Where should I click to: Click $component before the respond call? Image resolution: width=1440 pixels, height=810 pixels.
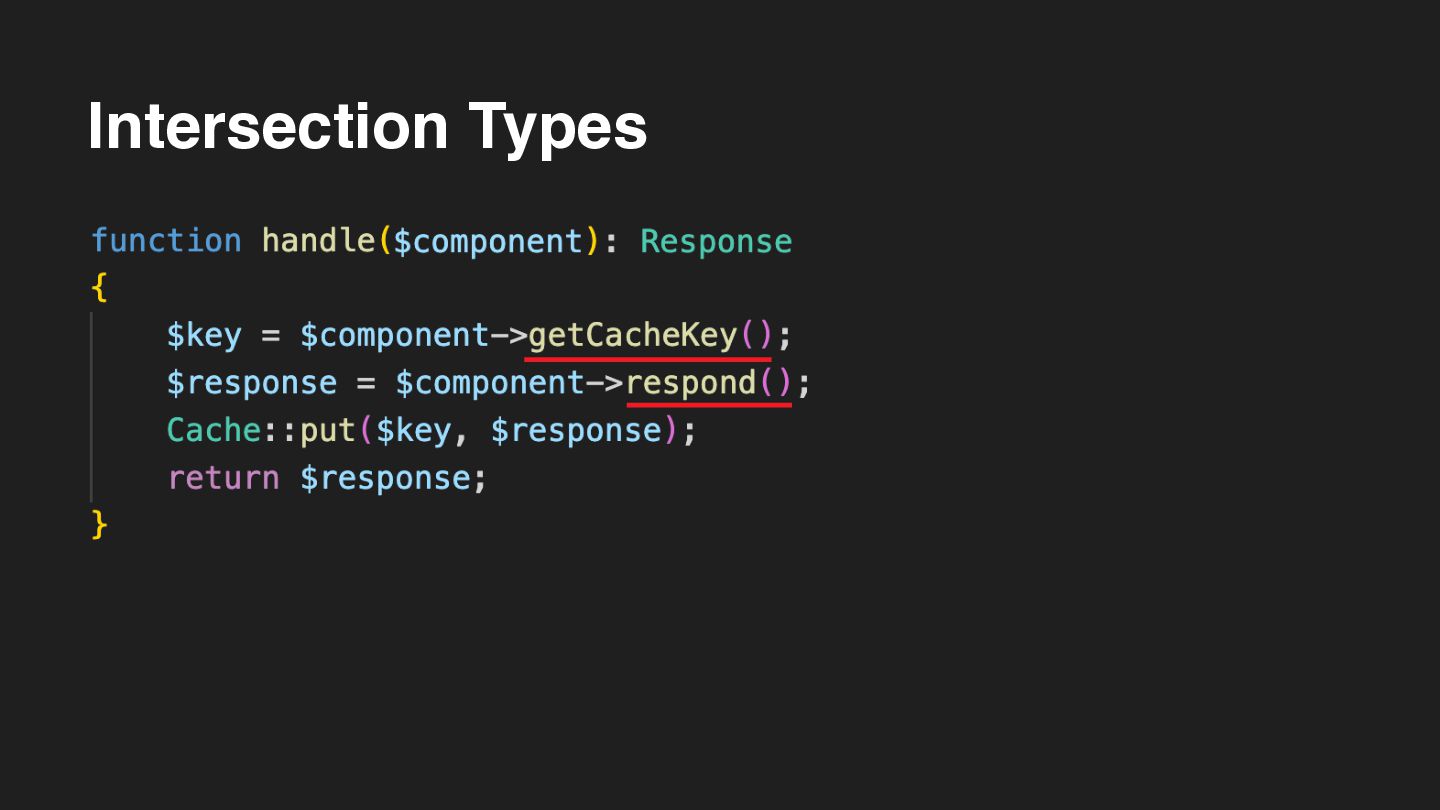click(x=490, y=383)
